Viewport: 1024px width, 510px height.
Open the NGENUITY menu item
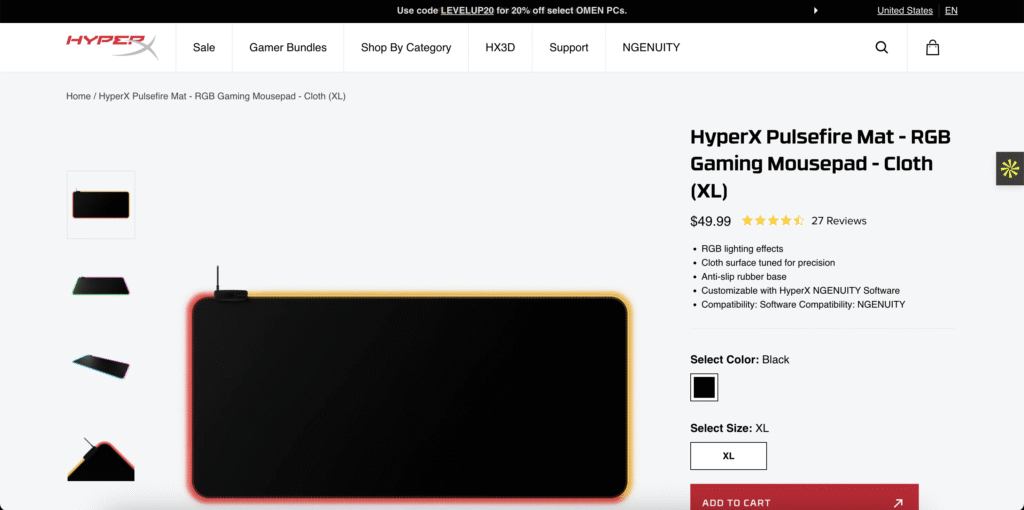(651, 47)
